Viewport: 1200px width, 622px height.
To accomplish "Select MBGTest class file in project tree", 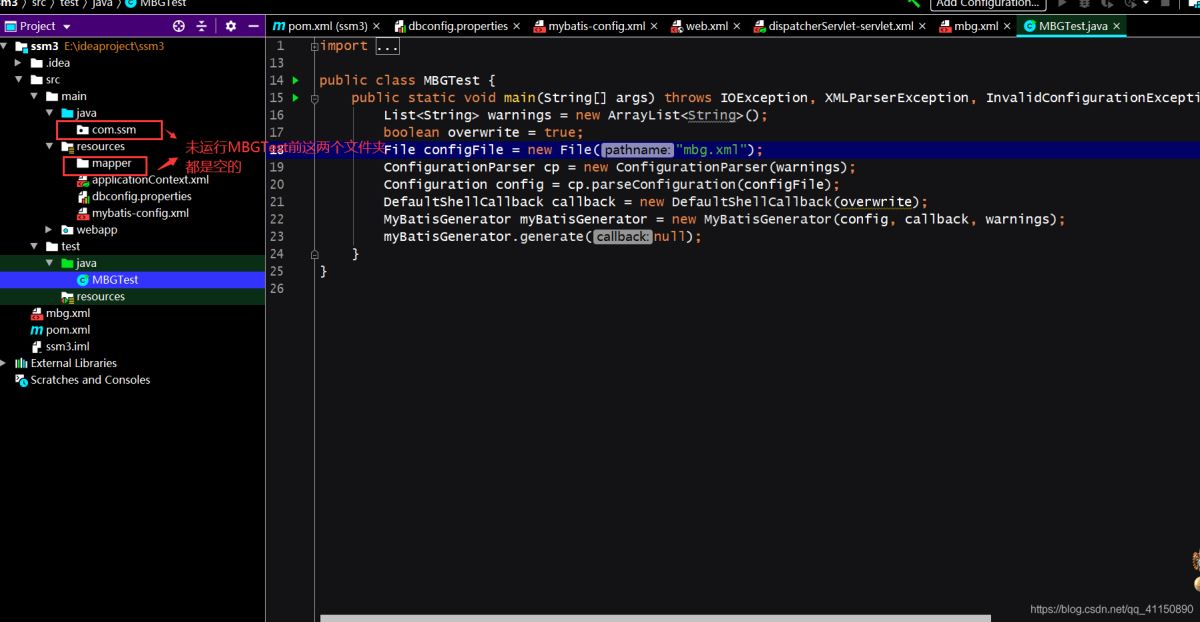I will 114,280.
